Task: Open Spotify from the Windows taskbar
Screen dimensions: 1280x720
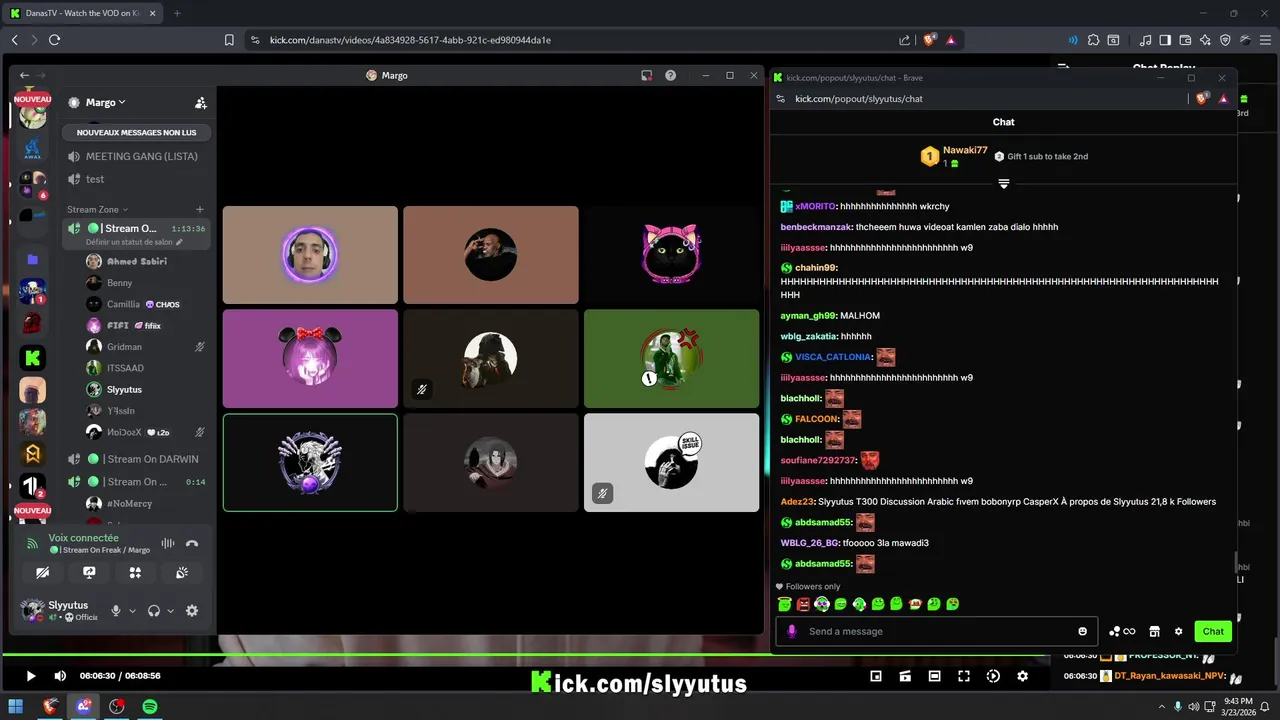Action: point(149,706)
